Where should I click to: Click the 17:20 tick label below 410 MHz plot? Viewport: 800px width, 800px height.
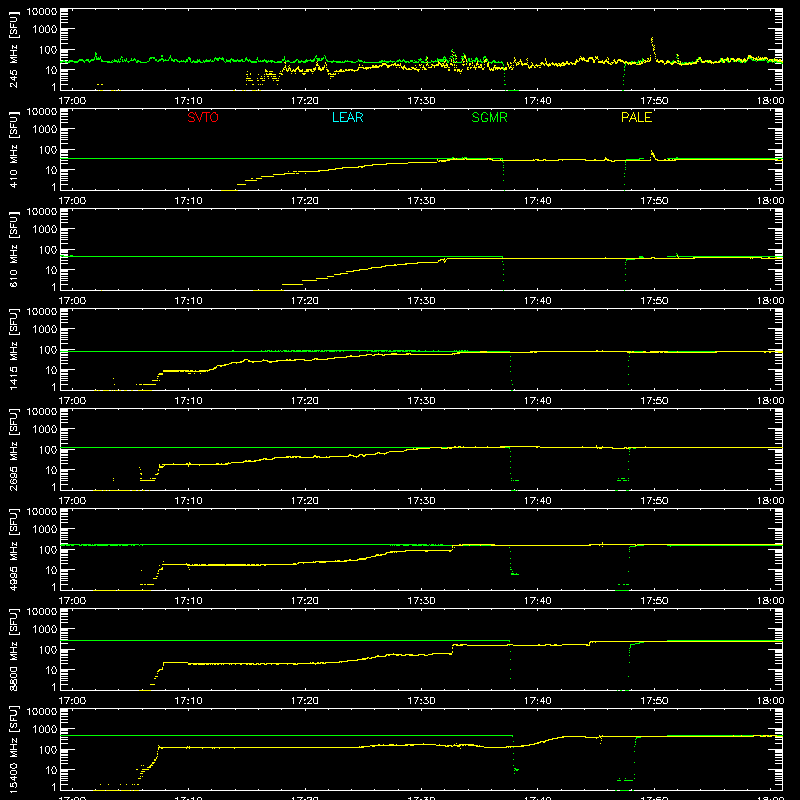tap(305, 201)
